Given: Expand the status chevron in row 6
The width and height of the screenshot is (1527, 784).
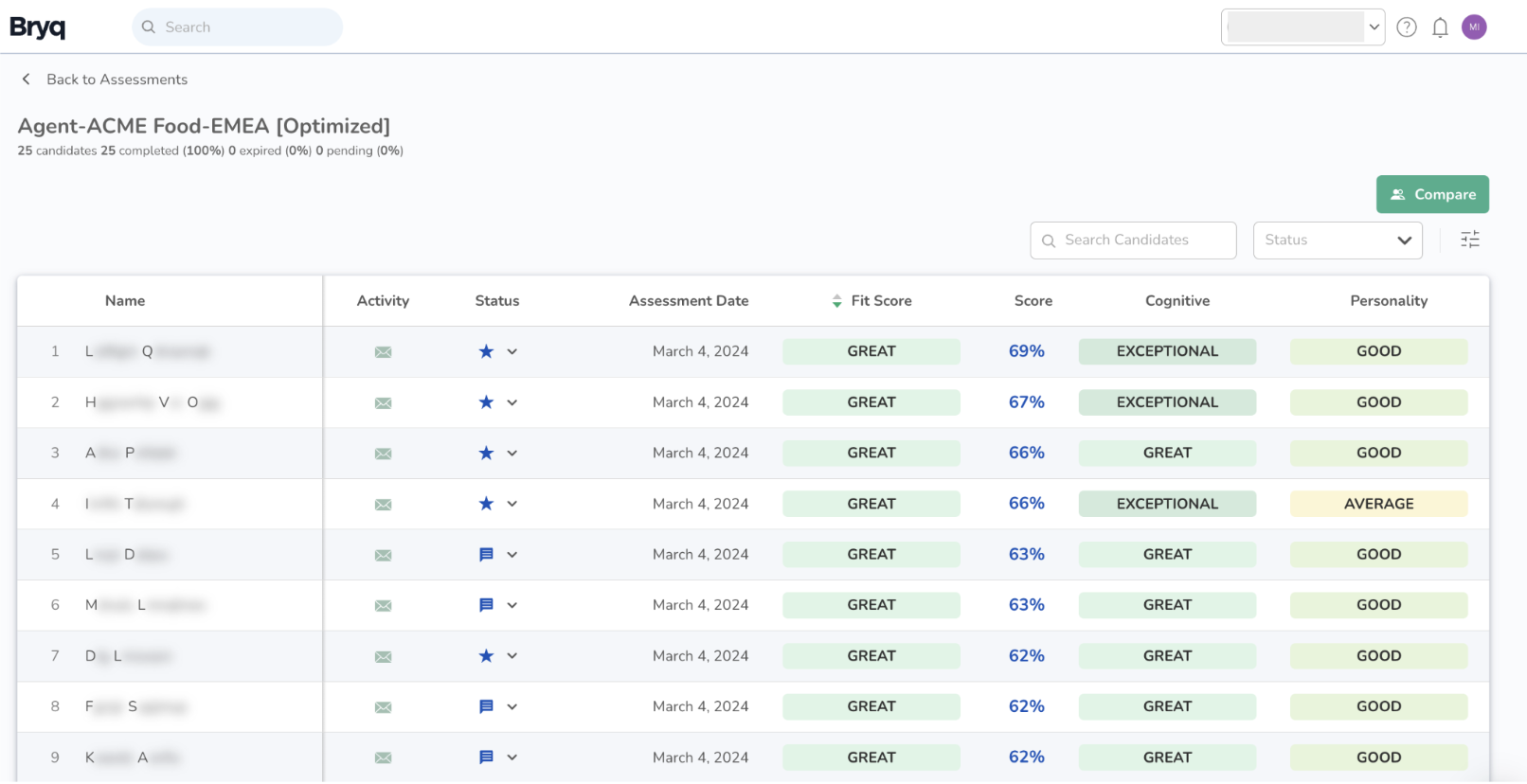Looking at the screenshot, I should (x=512, y=605).
